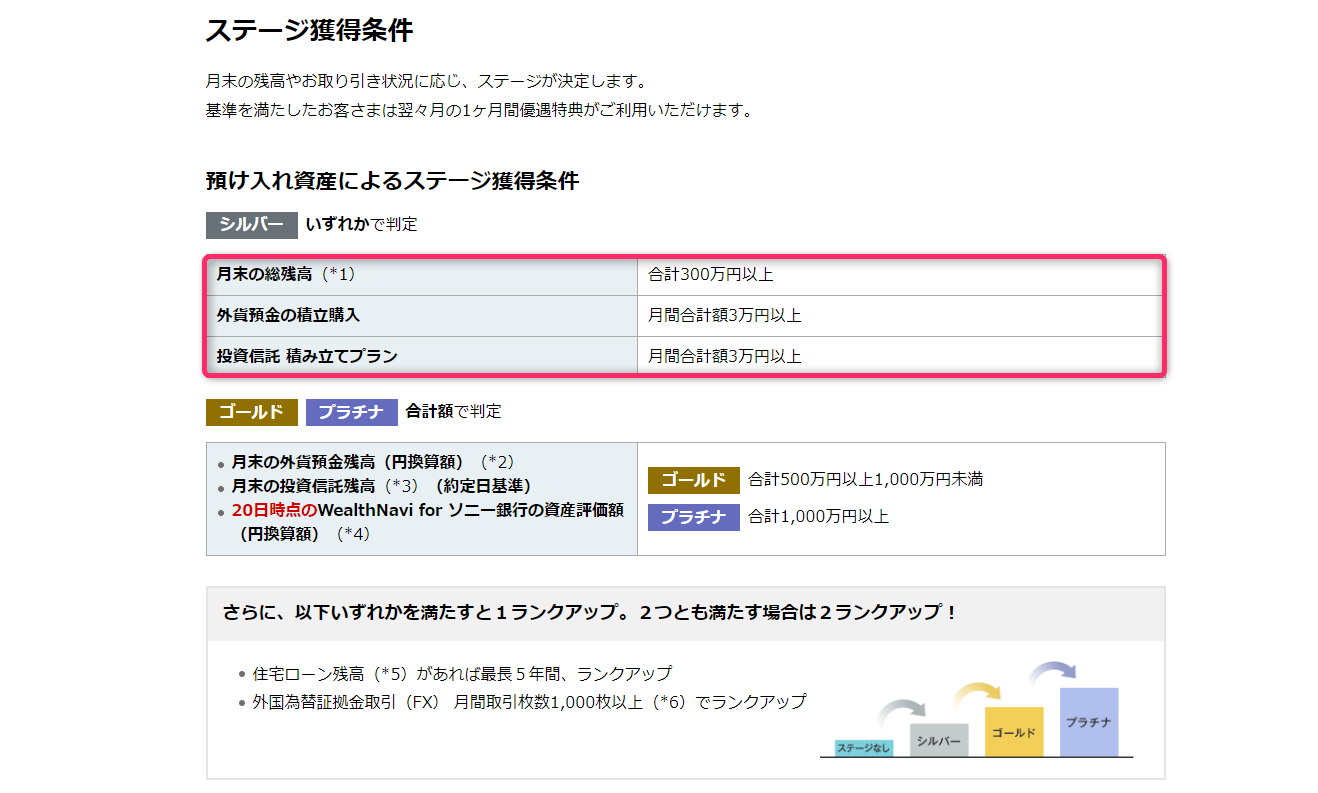Select the プラチナ badge next to 合計1,000万円以上

tap(694, 517)
